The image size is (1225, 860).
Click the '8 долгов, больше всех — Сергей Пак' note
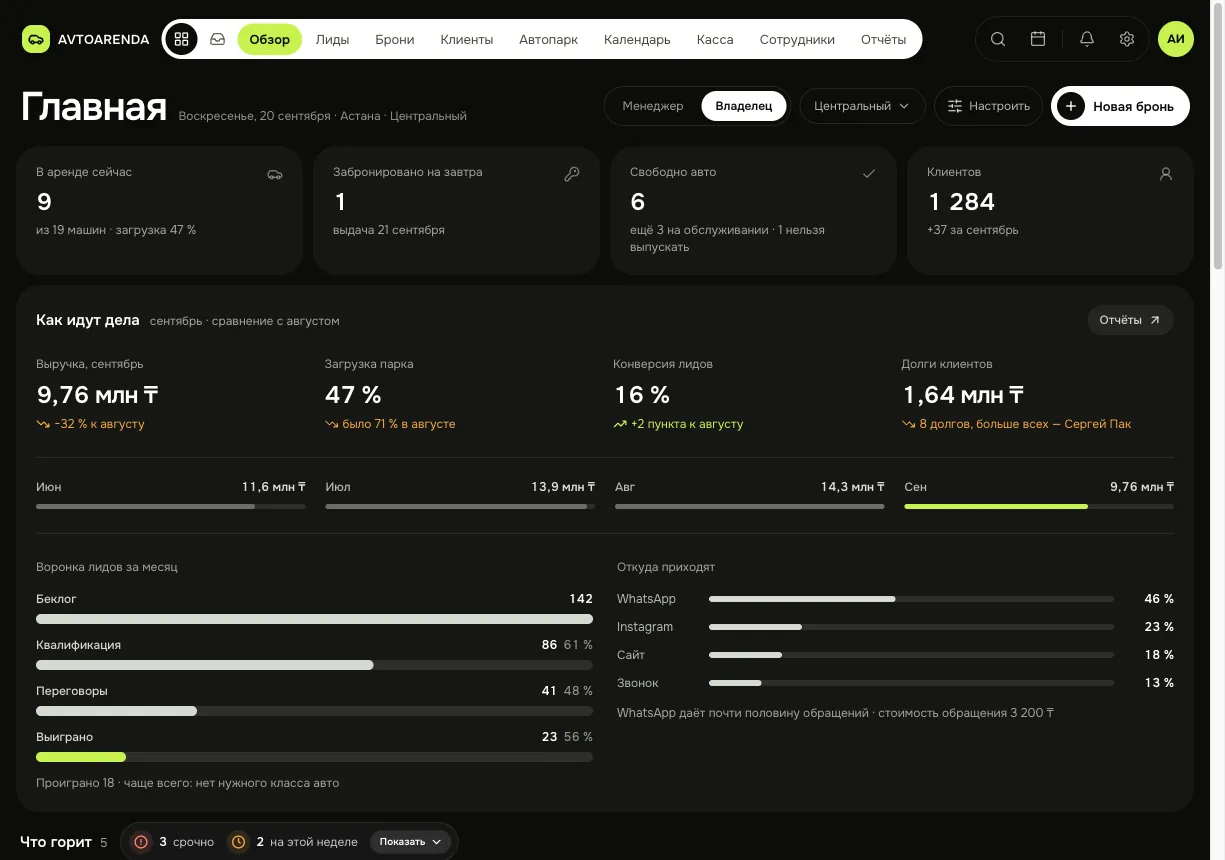(x=1025, y=424)
